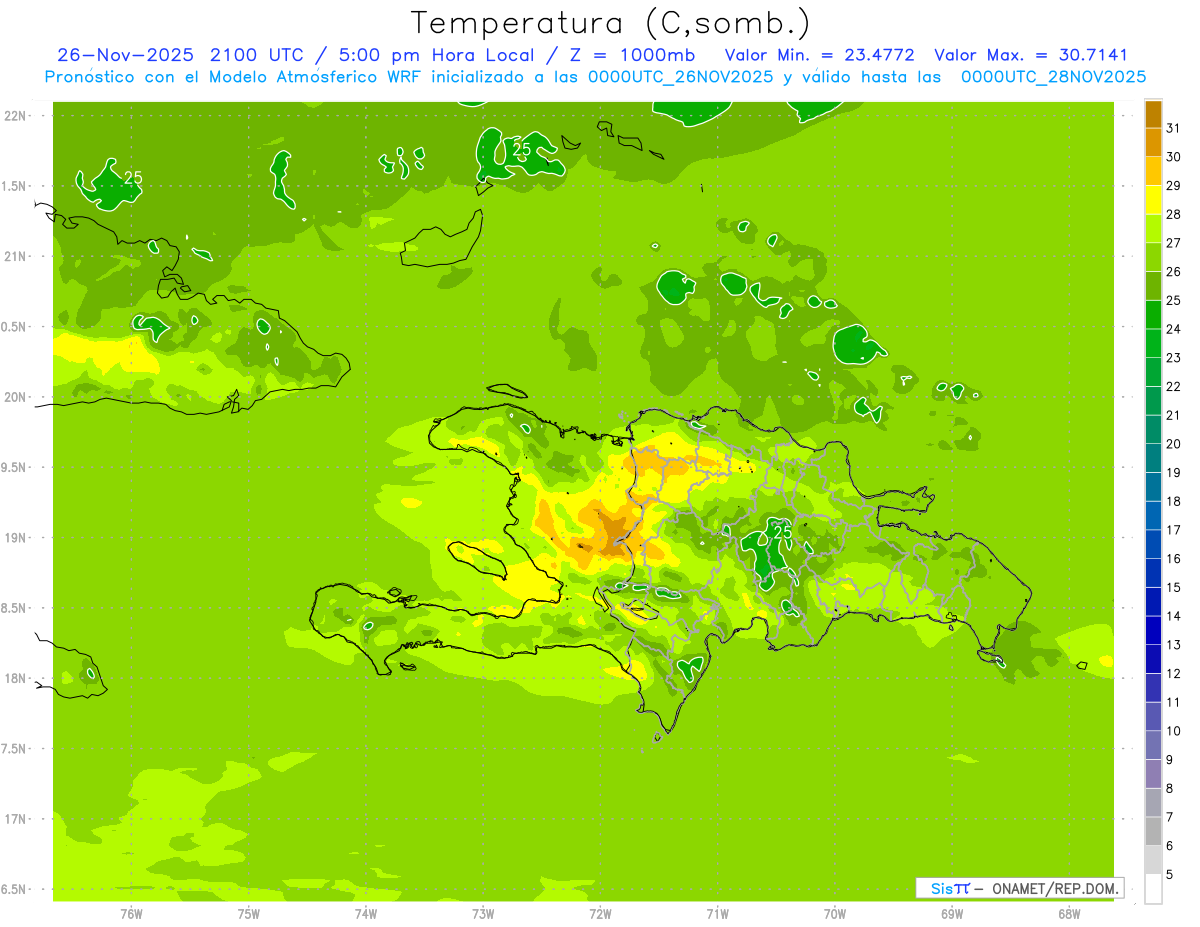Click the colorbar value '20'
Image resolution: width=1200 pixels, height=927 pixels.
pos(1173,444)
